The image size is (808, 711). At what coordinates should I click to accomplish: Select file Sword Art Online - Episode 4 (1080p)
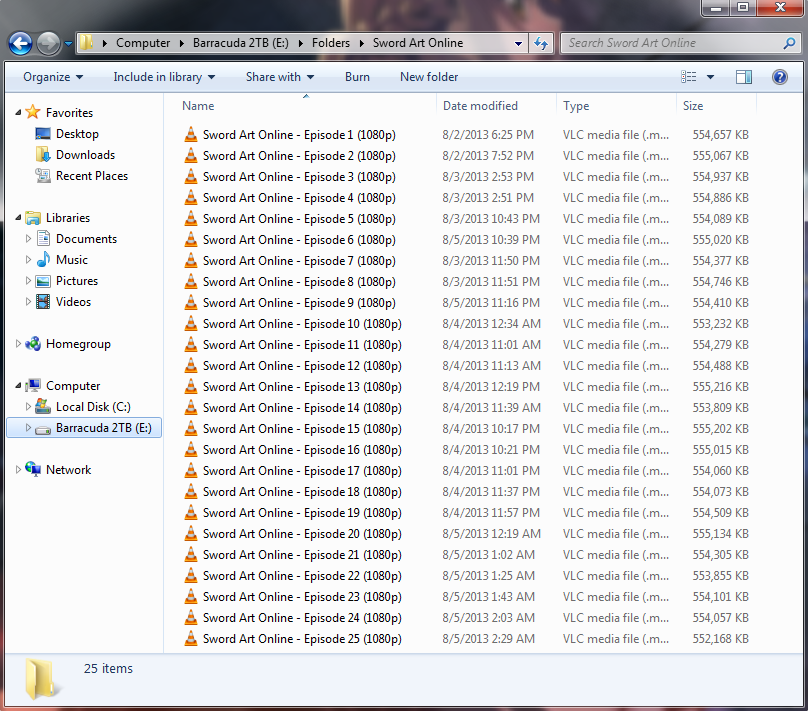click(299, 198)
